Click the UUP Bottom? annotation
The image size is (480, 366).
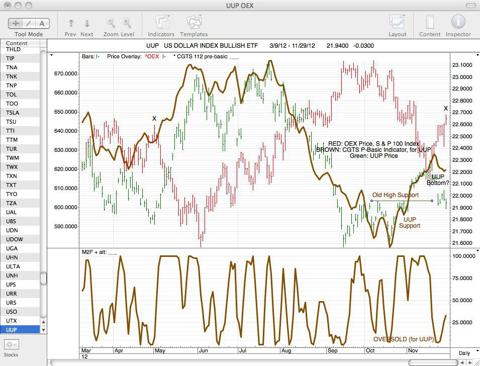tap(438, 180)
